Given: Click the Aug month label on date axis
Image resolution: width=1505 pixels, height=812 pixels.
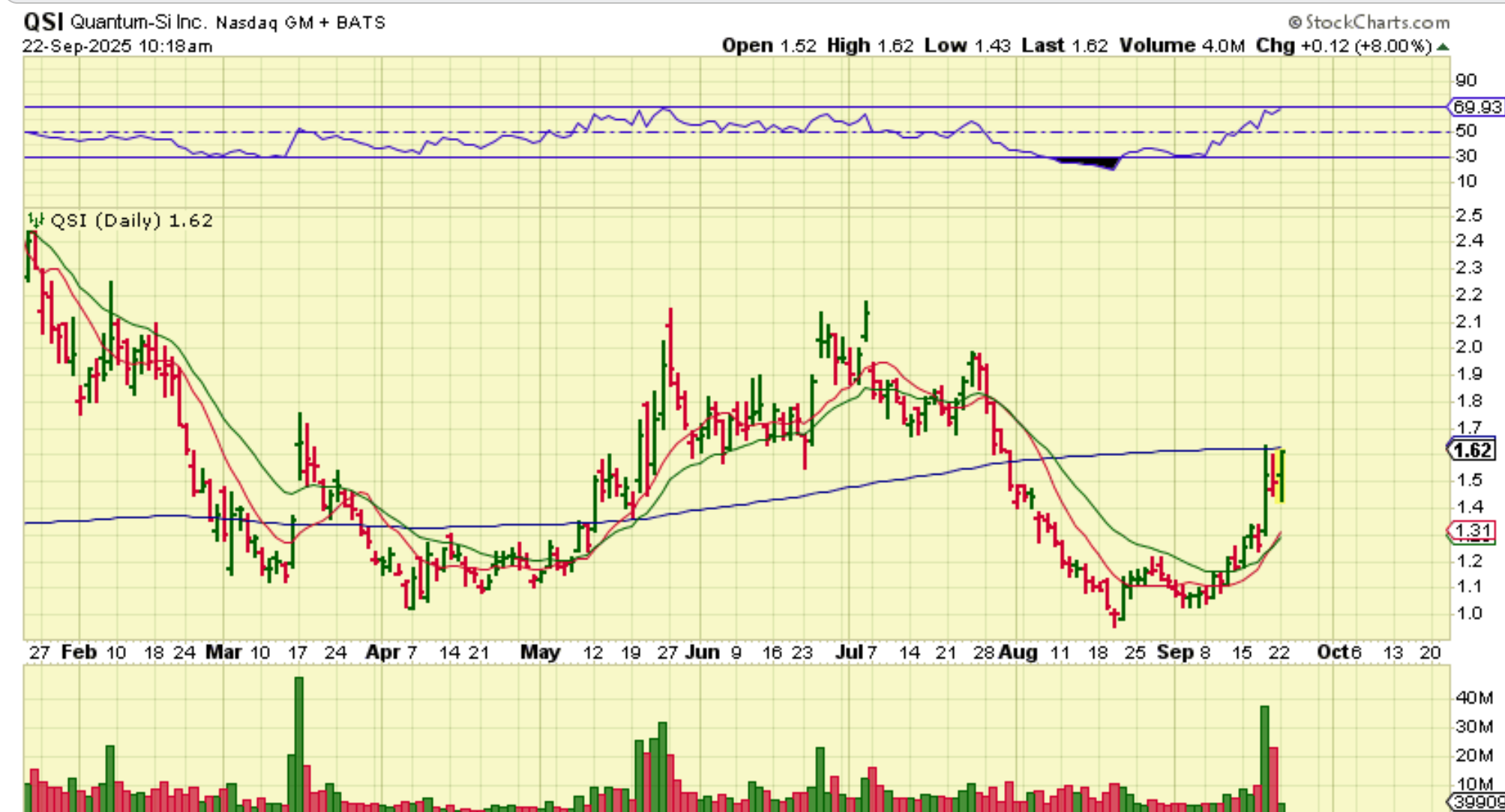Looking at the screenshot, I should coord(1018,652).
